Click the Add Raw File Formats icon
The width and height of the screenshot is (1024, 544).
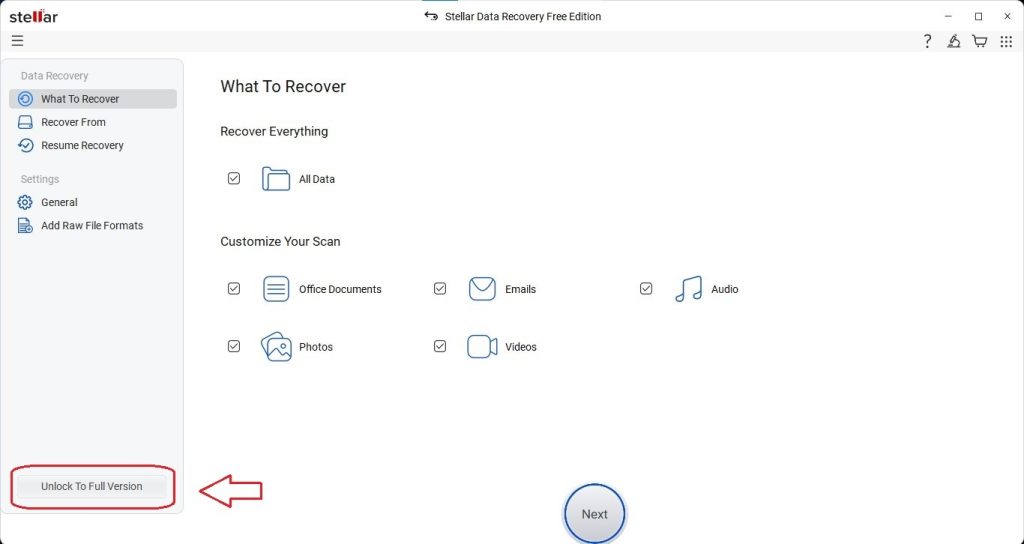[x=25, y=225]
